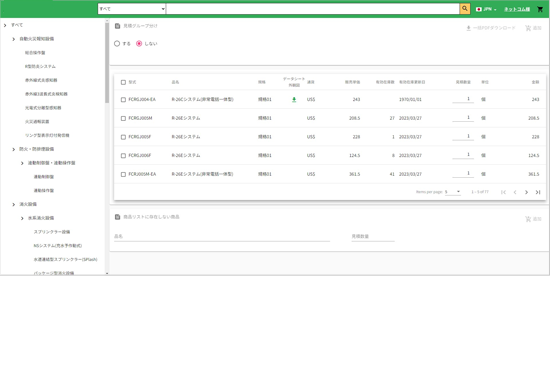550x388 pixels.
Task: Download datasheet for FCRGJ004-EA row
Action: click(294, 100)
